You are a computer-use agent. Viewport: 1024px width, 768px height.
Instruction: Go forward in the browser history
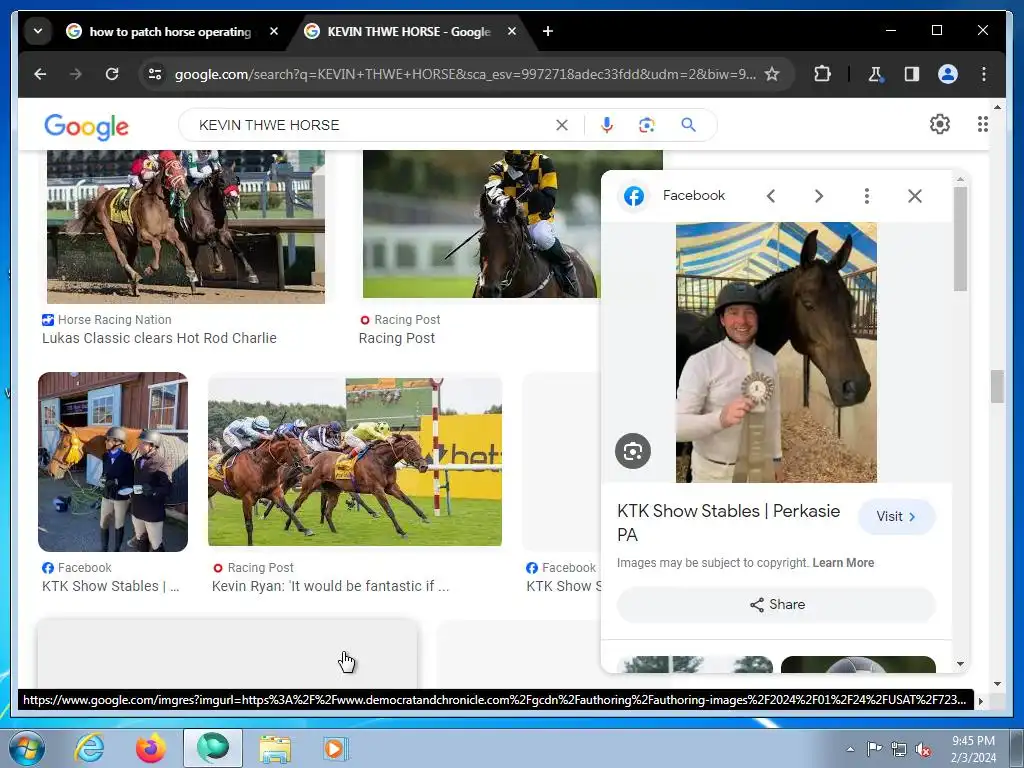pos(76,74)
